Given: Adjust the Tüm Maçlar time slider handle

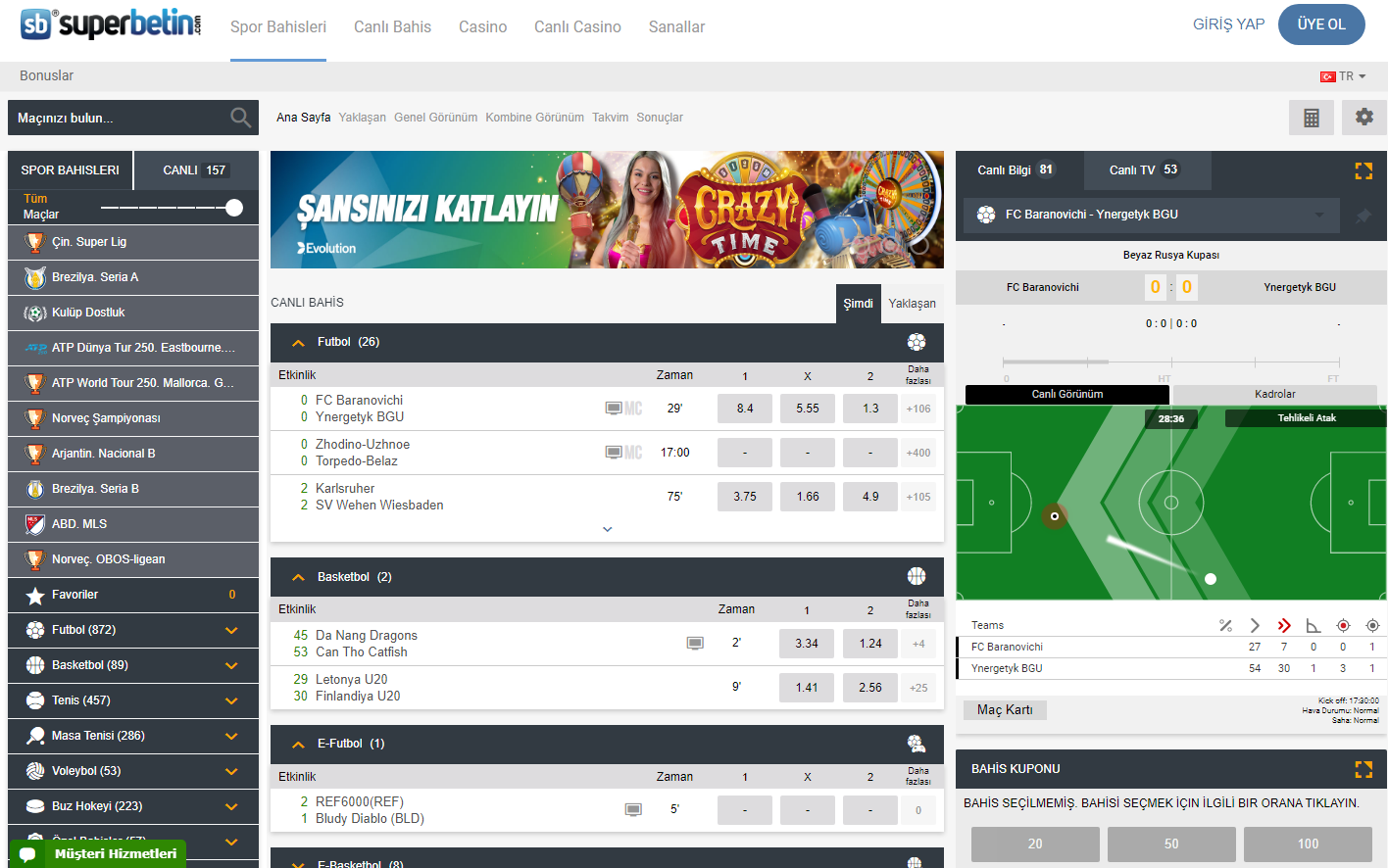Looking at the screenshot, I should coord(233,208).
